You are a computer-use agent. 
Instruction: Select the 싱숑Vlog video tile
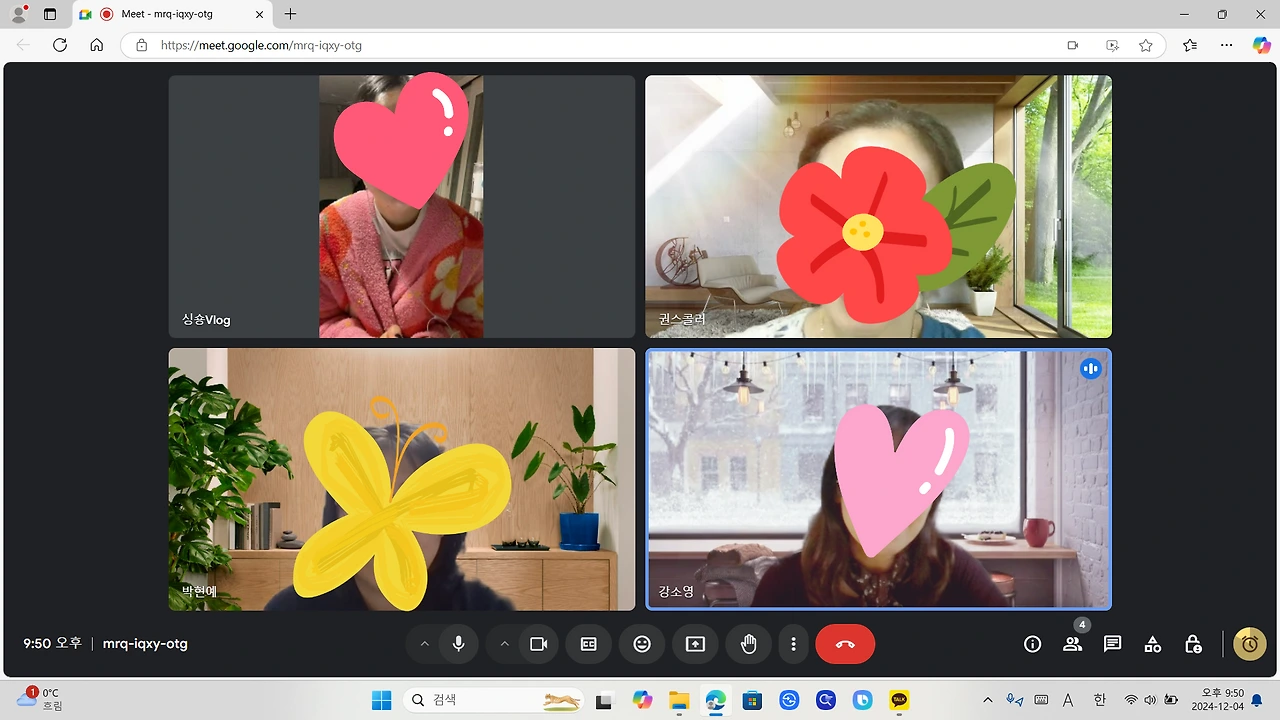[401, 207]
